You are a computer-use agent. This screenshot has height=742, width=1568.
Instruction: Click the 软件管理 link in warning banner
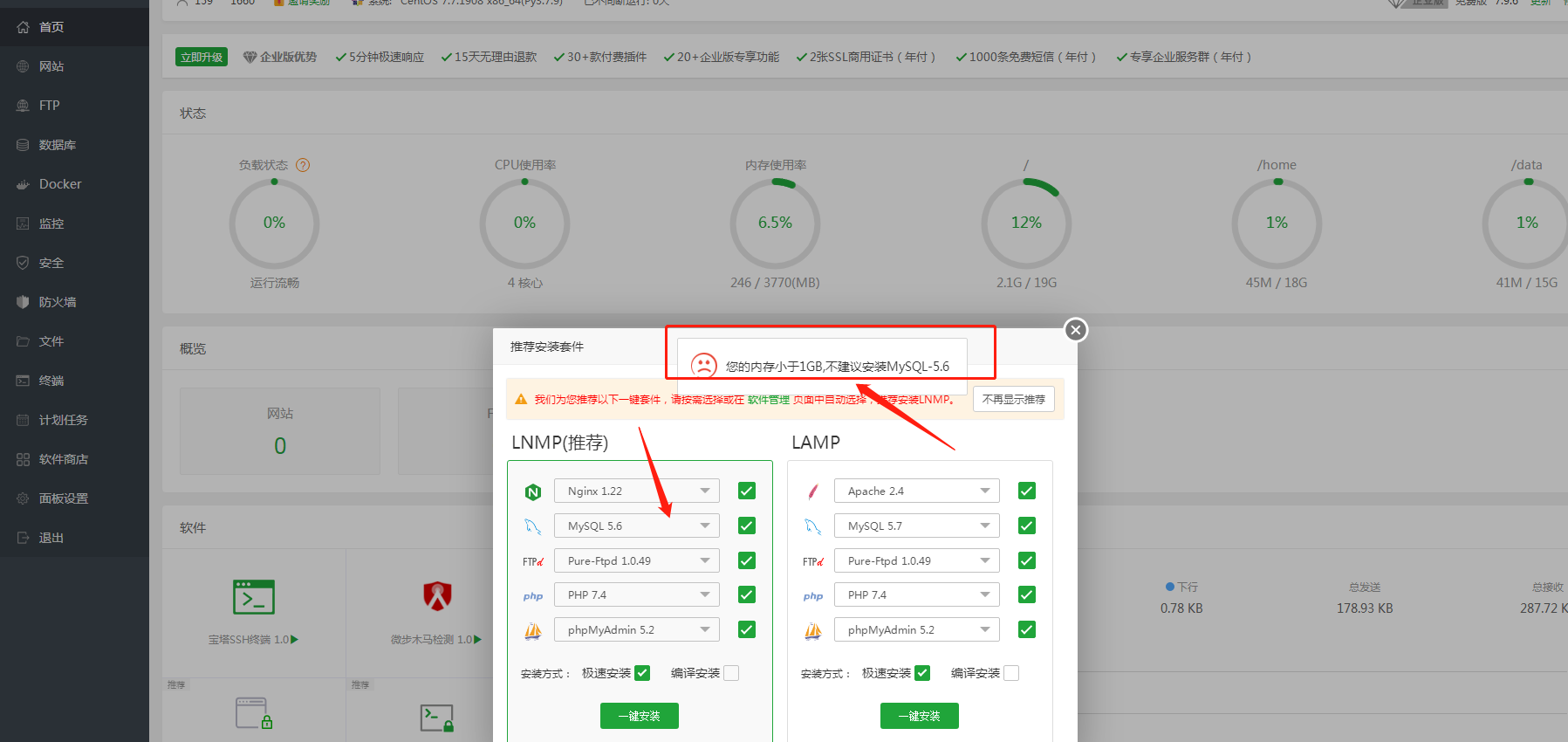point(769,400)
